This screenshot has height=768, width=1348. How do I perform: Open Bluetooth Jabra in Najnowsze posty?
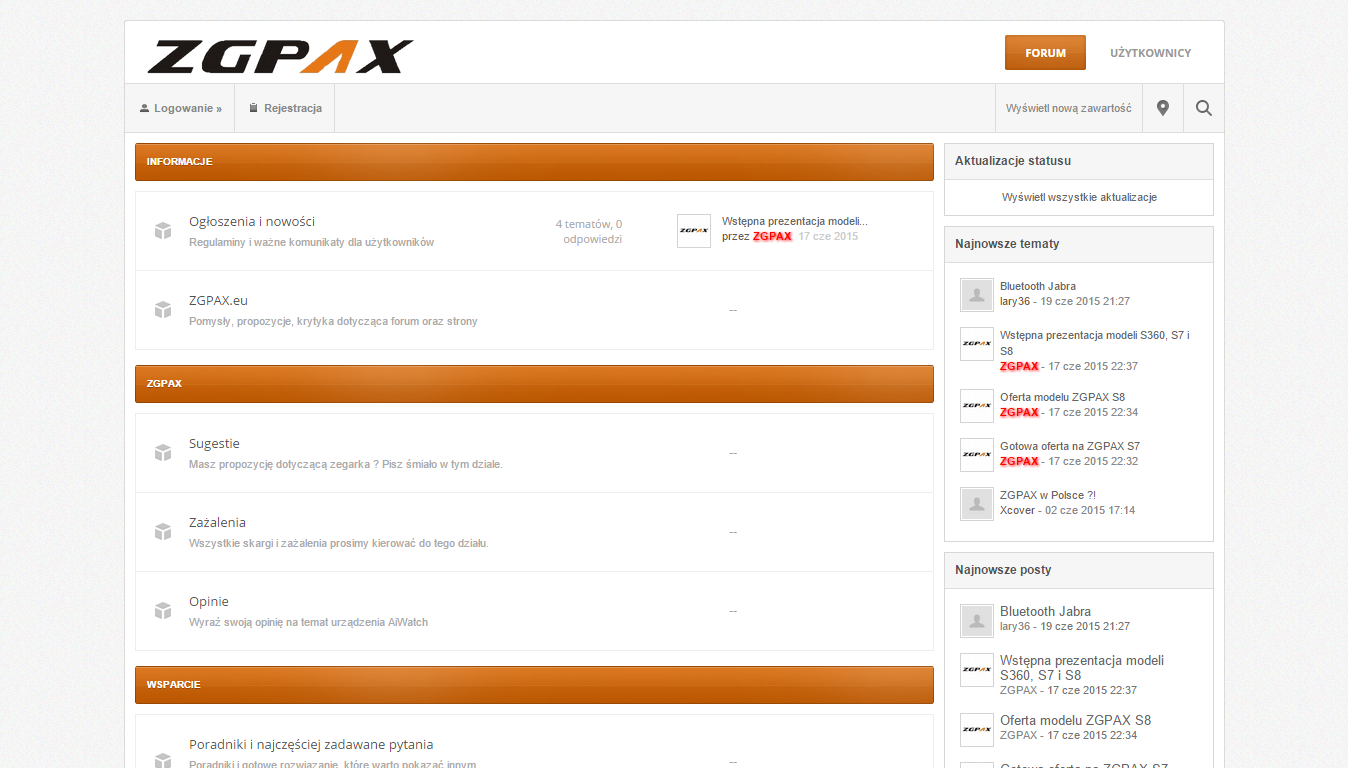(x=1045, y=611)
